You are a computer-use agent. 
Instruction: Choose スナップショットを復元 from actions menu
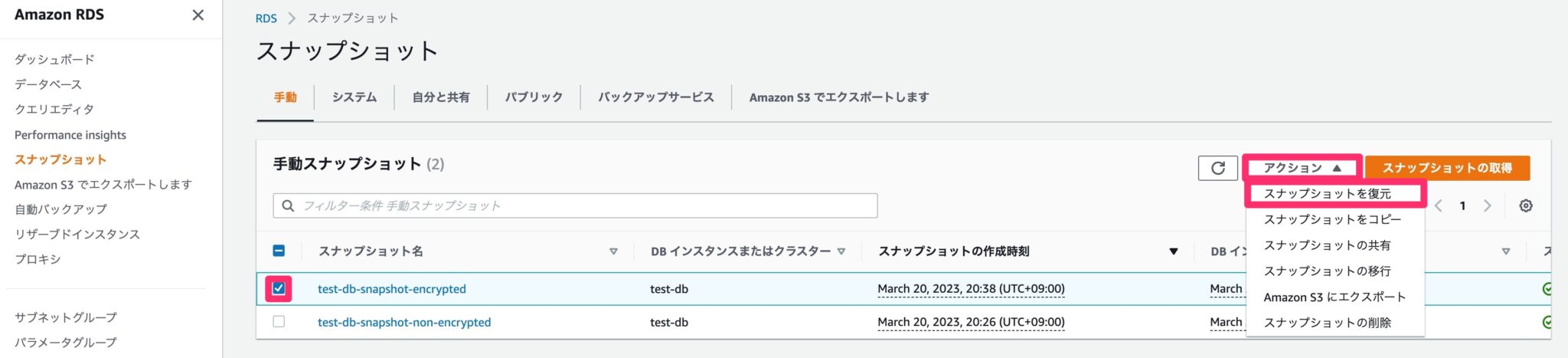click(x=1327, y=194)
